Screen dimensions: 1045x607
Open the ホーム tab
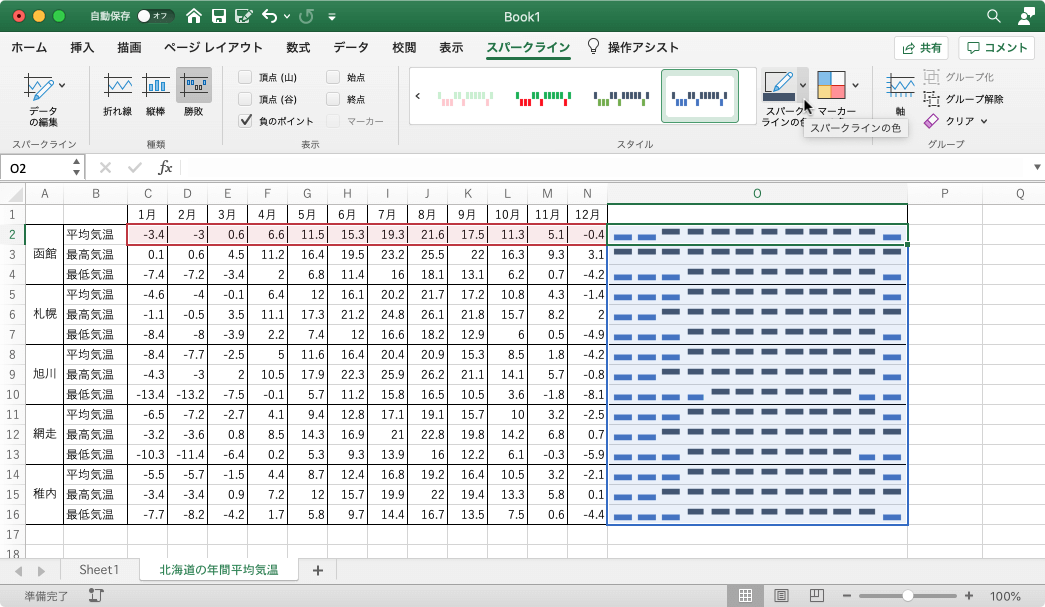click(29, 47)
